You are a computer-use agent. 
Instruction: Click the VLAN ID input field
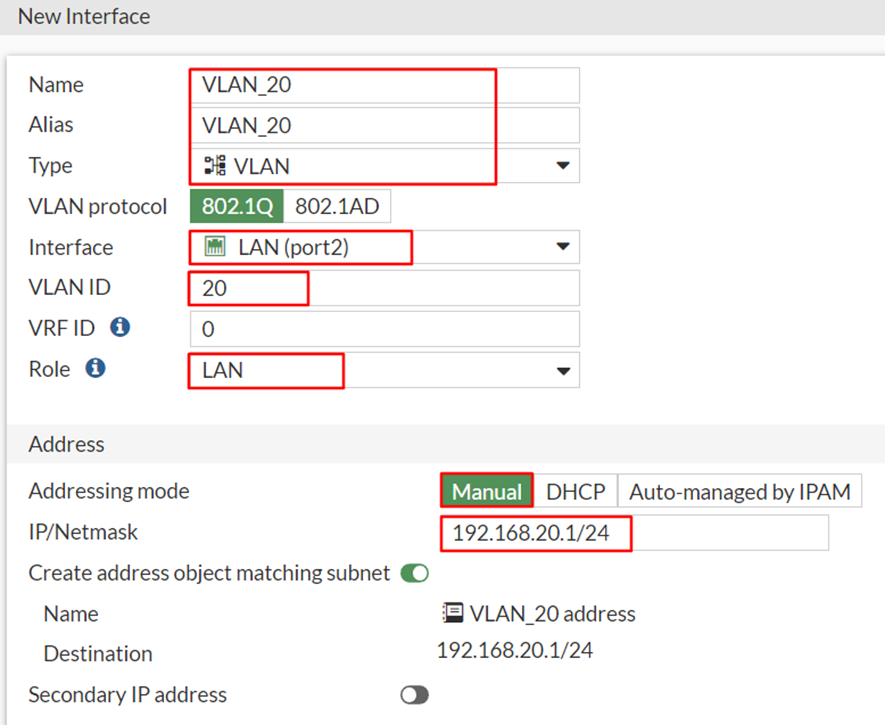[385, 288]
